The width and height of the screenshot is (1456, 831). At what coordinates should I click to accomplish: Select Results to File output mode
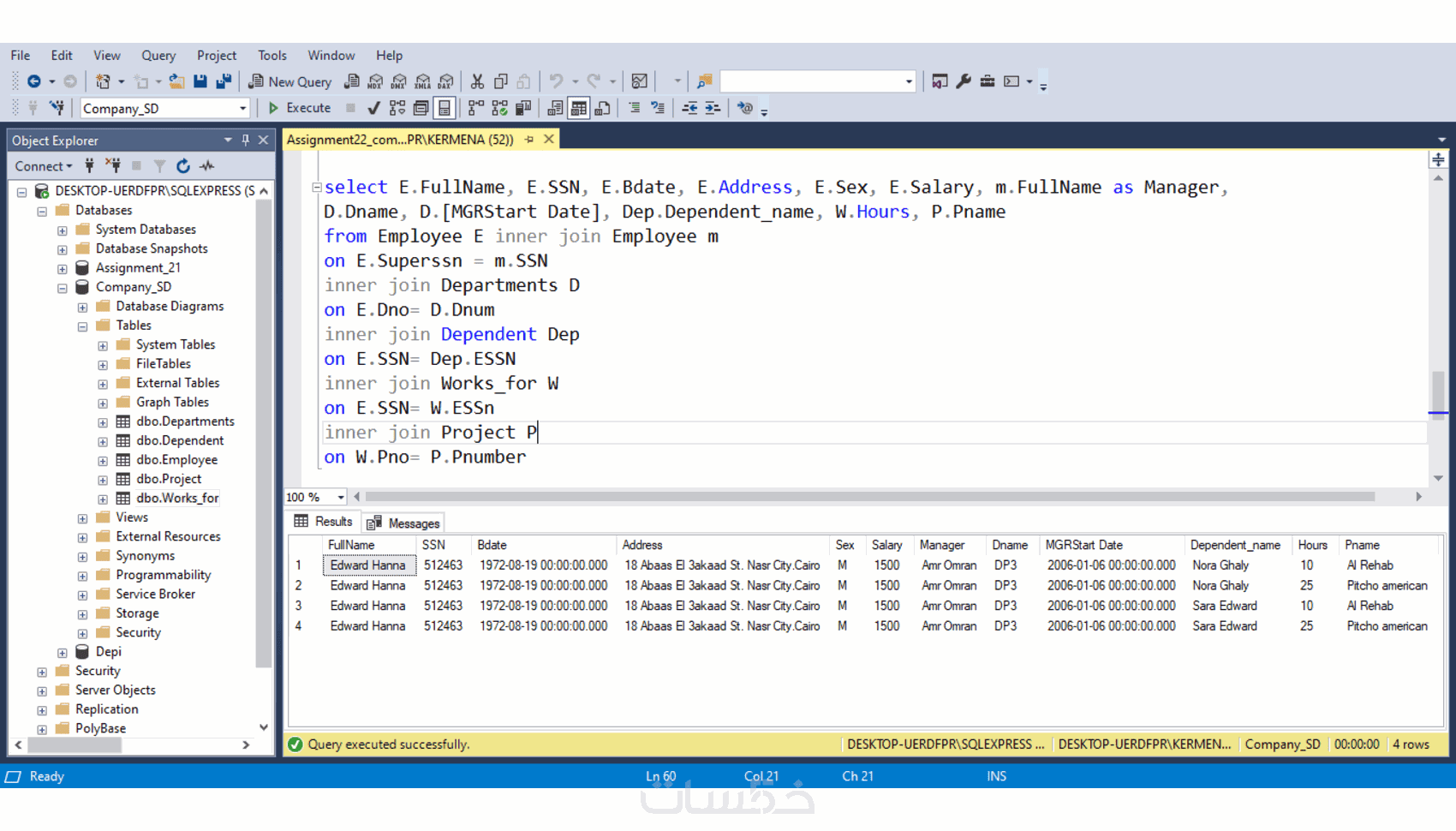pyautogui.click(x=603, y=108)
